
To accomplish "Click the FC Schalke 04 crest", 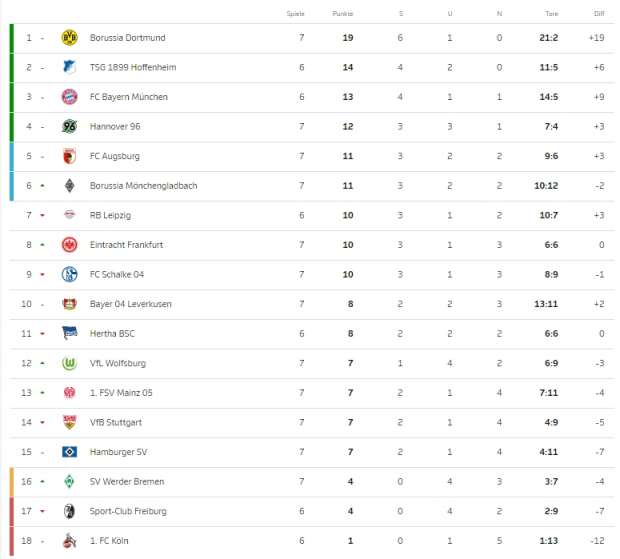I will coord(70,274).
